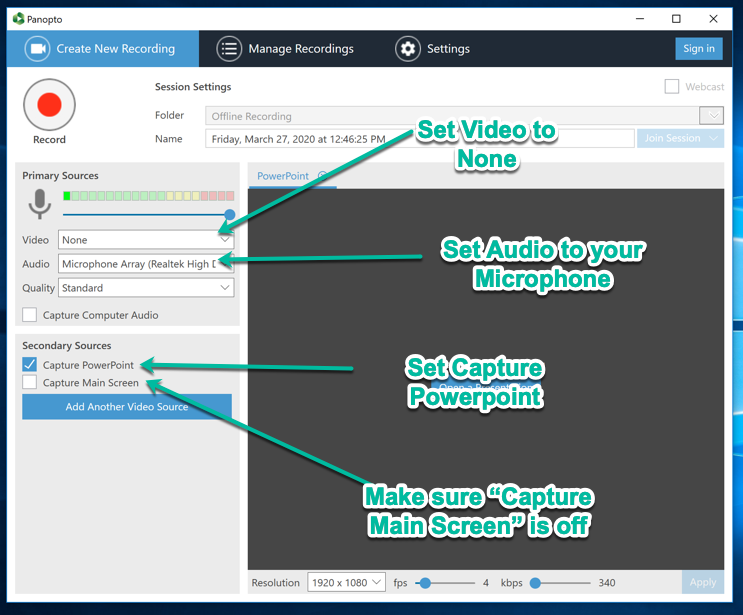Click the Apply button

point(703,582)
